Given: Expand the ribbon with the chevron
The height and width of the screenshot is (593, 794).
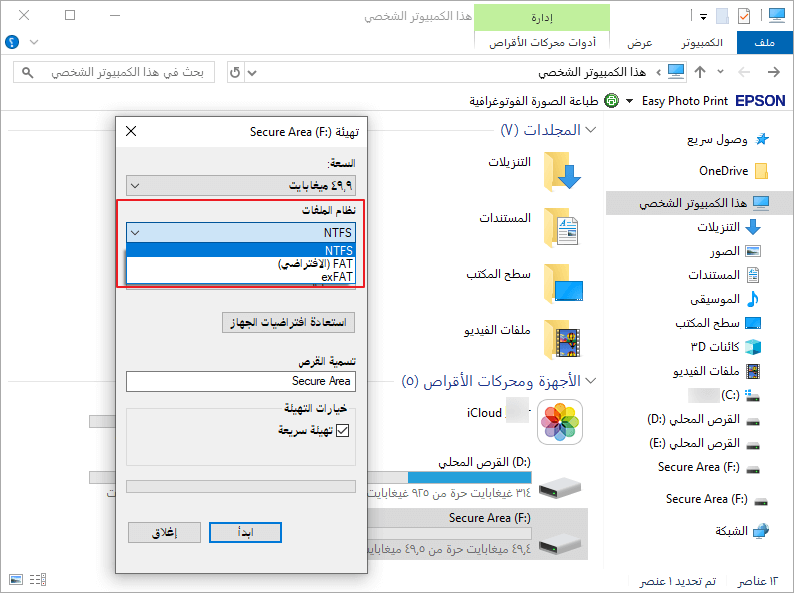Looking at the screenshot, I should (x=34, y=42).
